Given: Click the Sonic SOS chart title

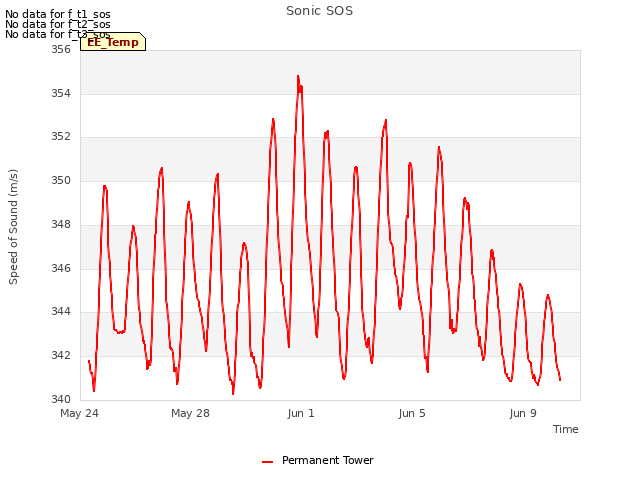Looking at the screenshot, I should pos(320,11).
